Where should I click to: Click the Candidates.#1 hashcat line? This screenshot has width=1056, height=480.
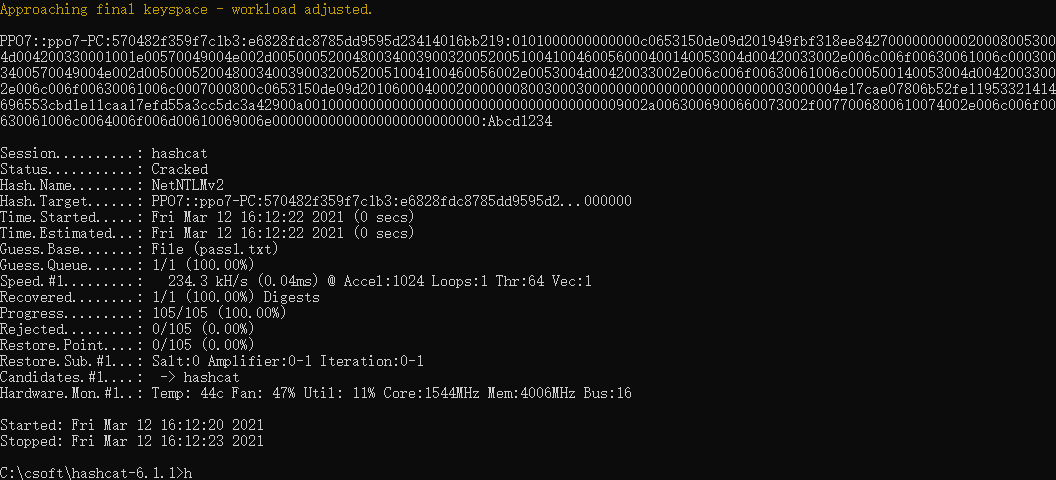120,378
